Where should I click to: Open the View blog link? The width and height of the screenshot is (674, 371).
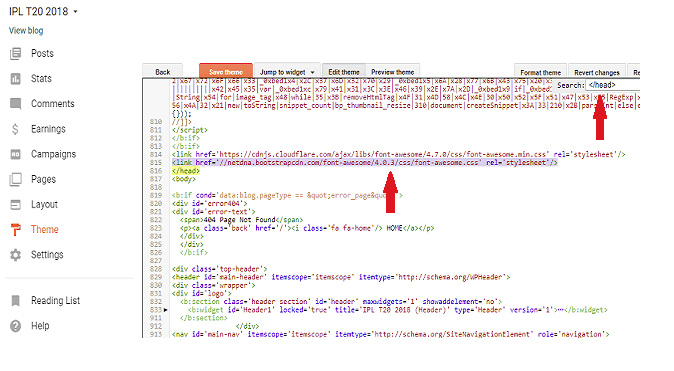[x=26, y=31]
